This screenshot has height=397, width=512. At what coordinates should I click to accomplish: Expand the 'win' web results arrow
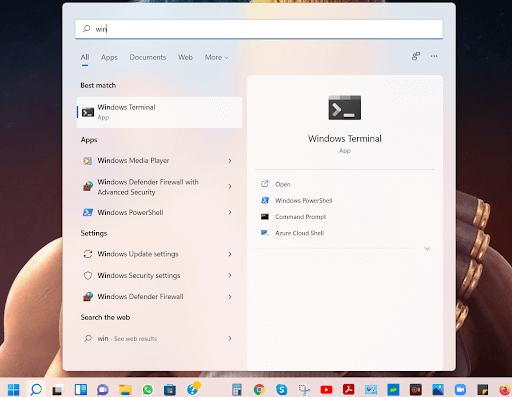(x=230, y=338)
